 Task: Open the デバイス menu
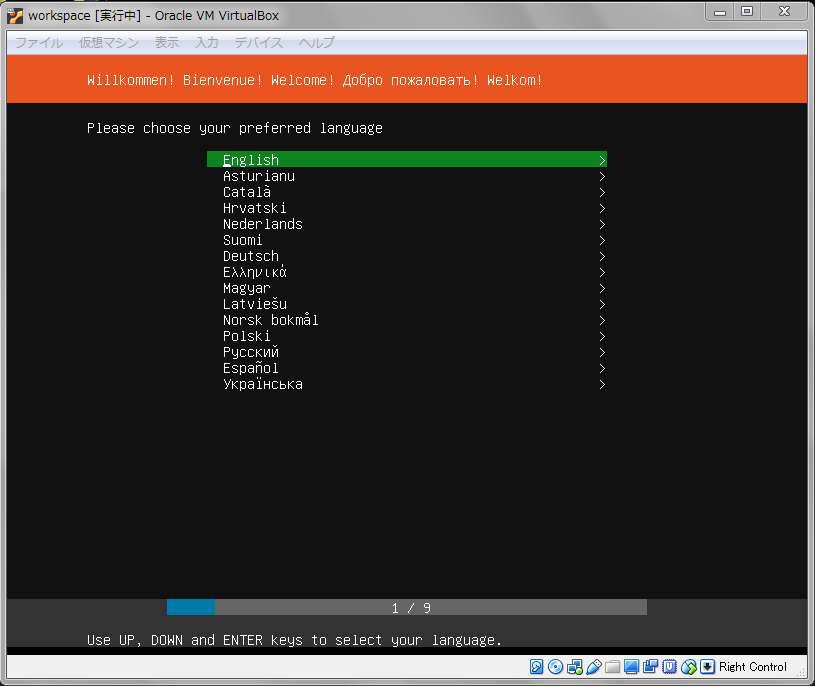pyautogui.click(x=259, y=43)
